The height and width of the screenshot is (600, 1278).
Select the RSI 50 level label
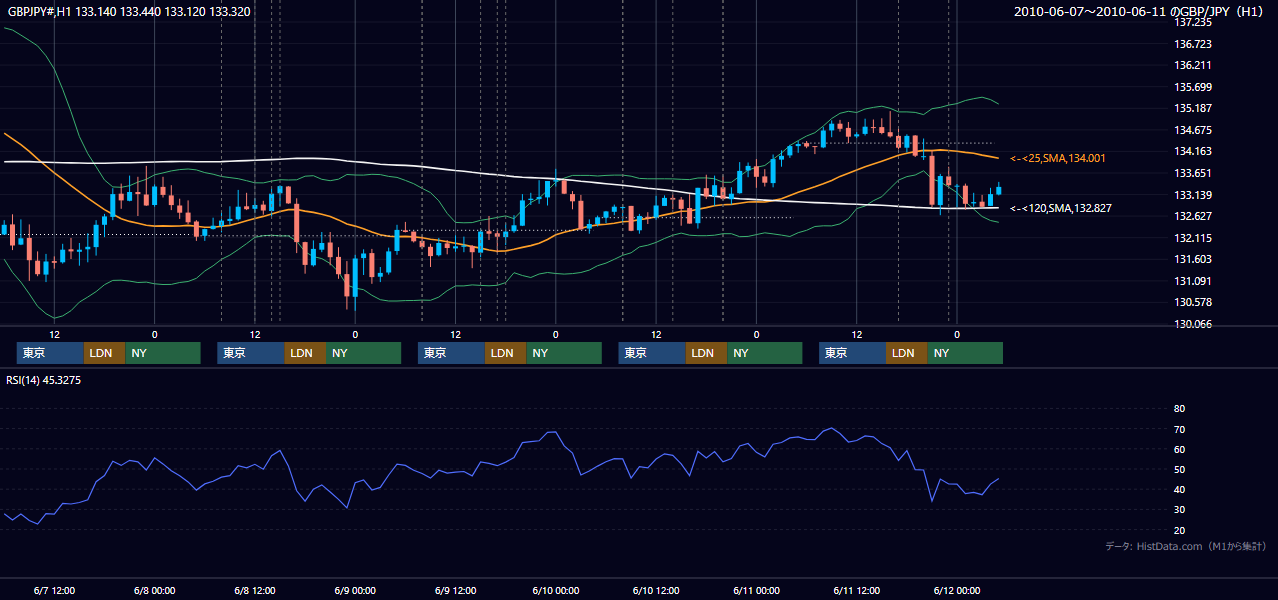click(x=1179, y=469)
